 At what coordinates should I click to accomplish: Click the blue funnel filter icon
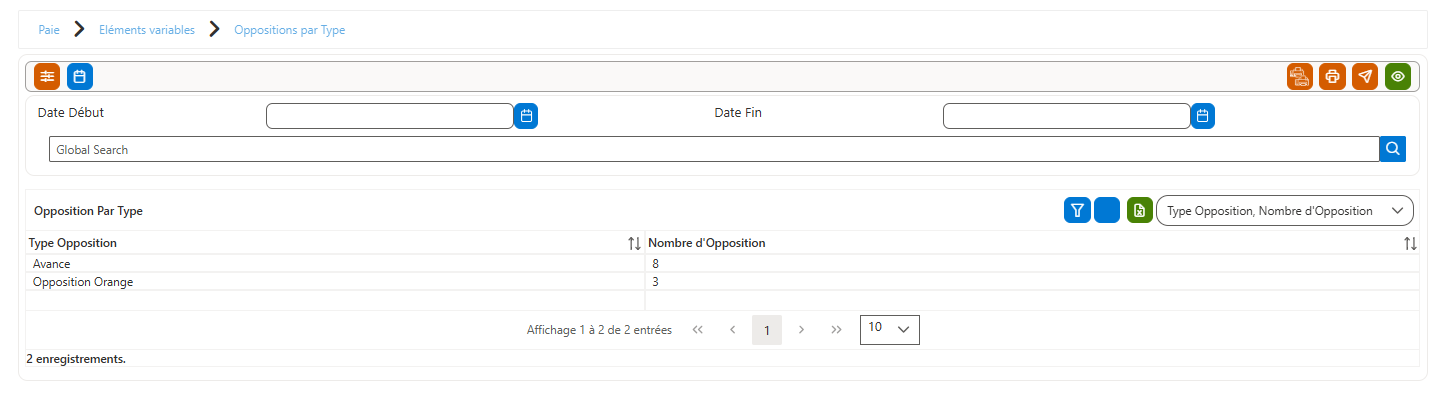pos(1077,210)
